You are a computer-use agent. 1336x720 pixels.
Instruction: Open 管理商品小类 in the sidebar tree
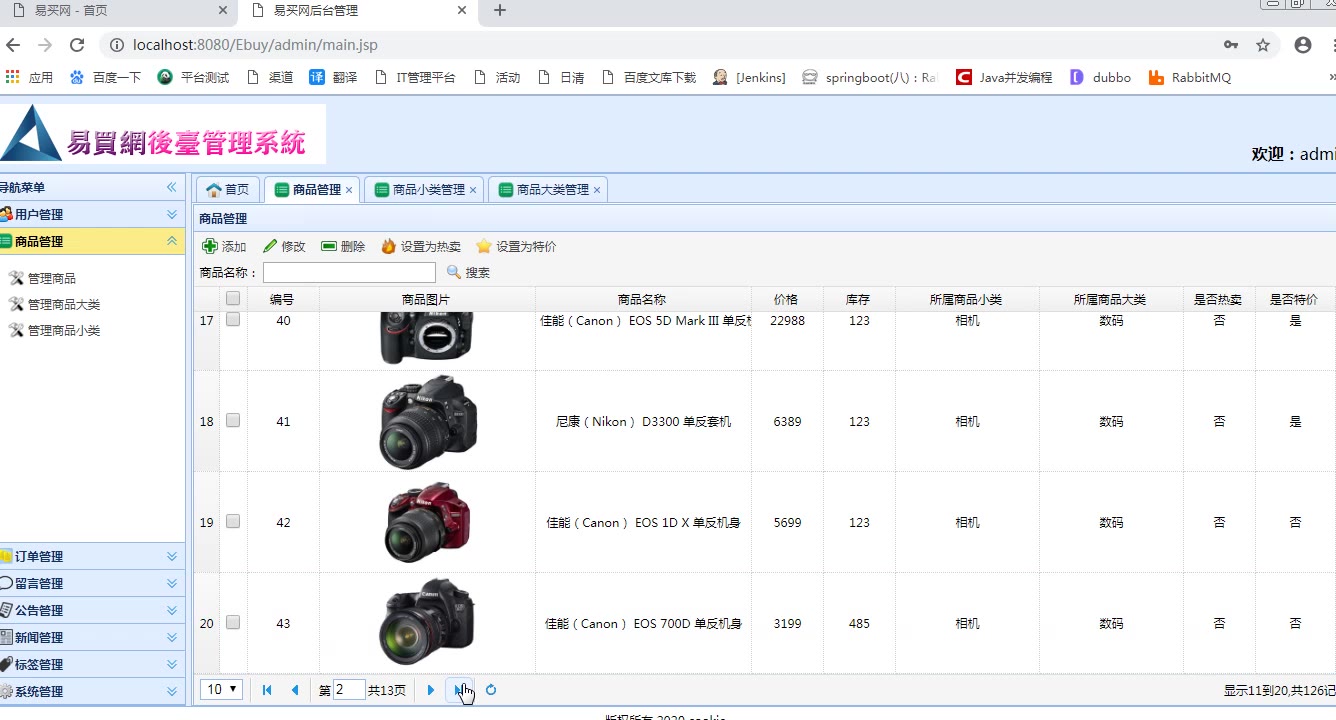click(x=63, y=330)
